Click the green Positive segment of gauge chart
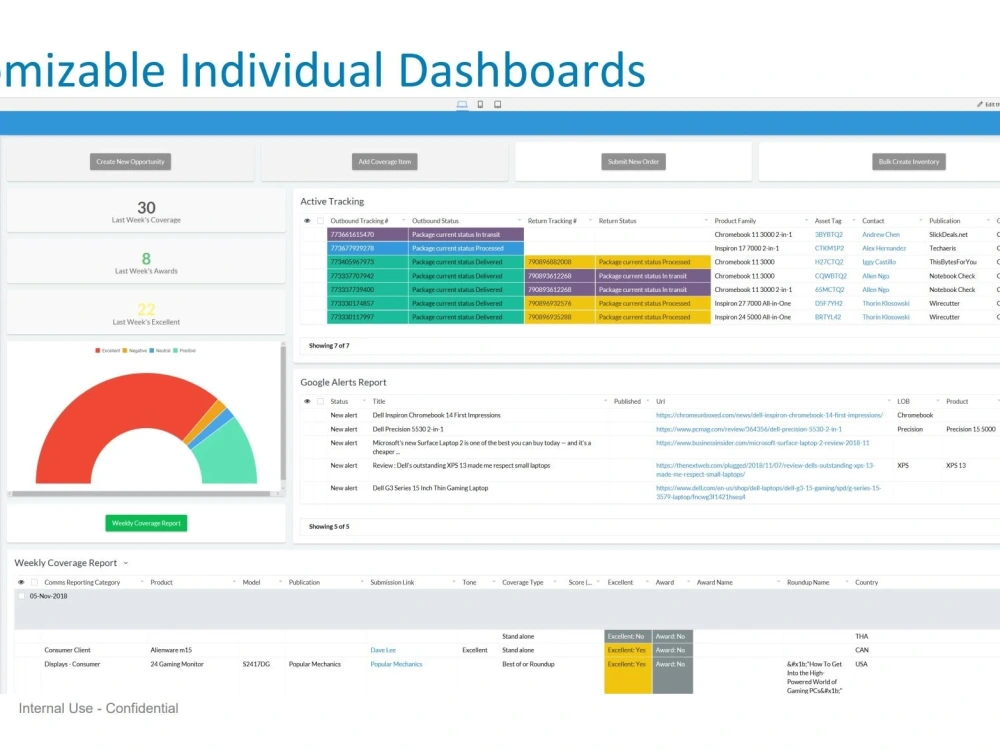This screenshot has width=1000, height=750. (226, 453)
